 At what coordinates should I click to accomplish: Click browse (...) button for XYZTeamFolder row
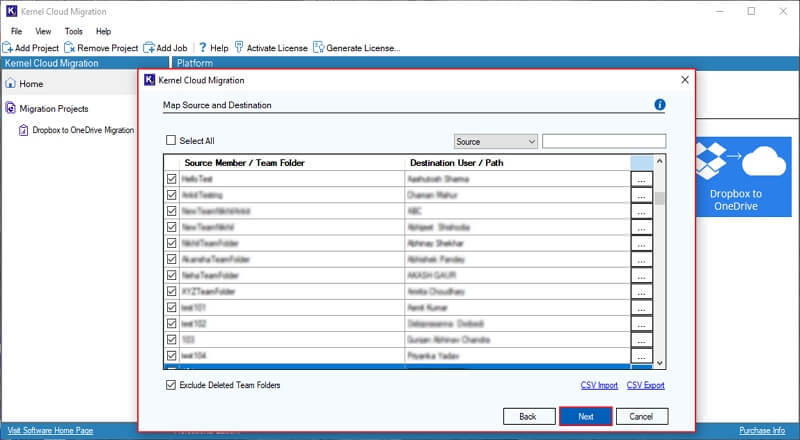click(x=642, y=291)
